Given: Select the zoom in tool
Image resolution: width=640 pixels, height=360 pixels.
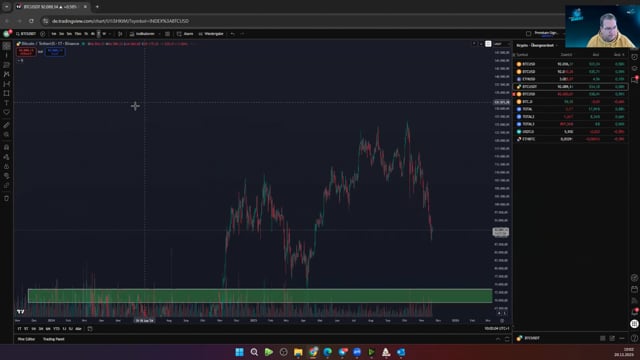Looking at the screenshot, I should pos(7,135).
